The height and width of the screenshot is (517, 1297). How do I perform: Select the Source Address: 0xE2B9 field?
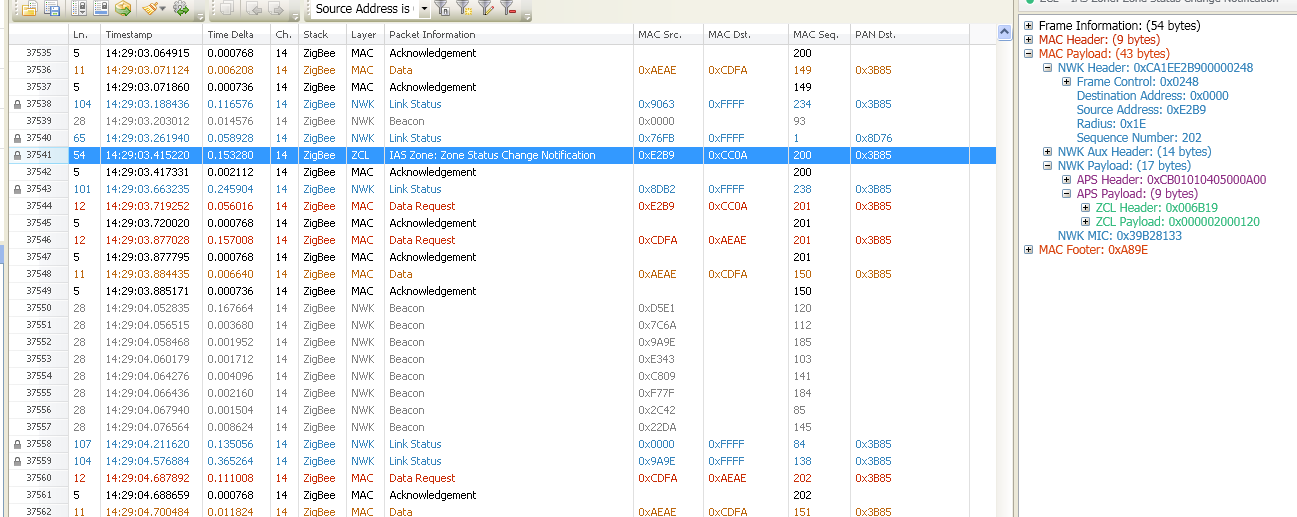click(1140, 110)
